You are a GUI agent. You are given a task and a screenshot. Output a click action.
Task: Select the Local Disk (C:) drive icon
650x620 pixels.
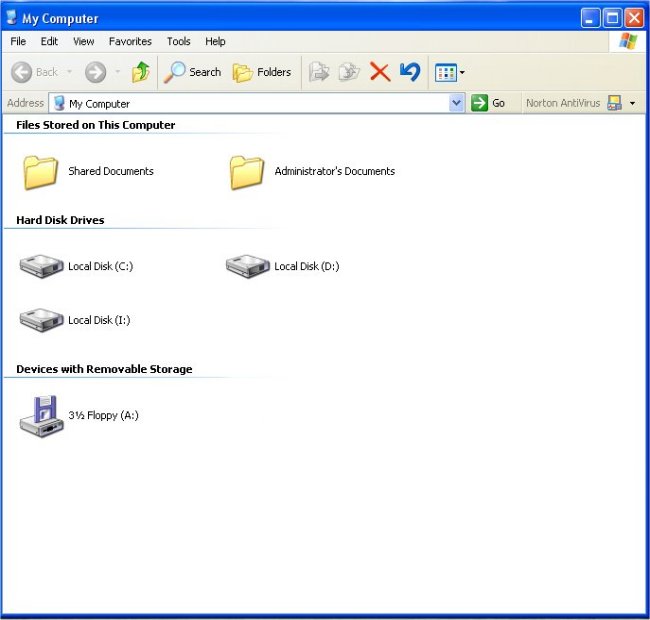[41, 266]
